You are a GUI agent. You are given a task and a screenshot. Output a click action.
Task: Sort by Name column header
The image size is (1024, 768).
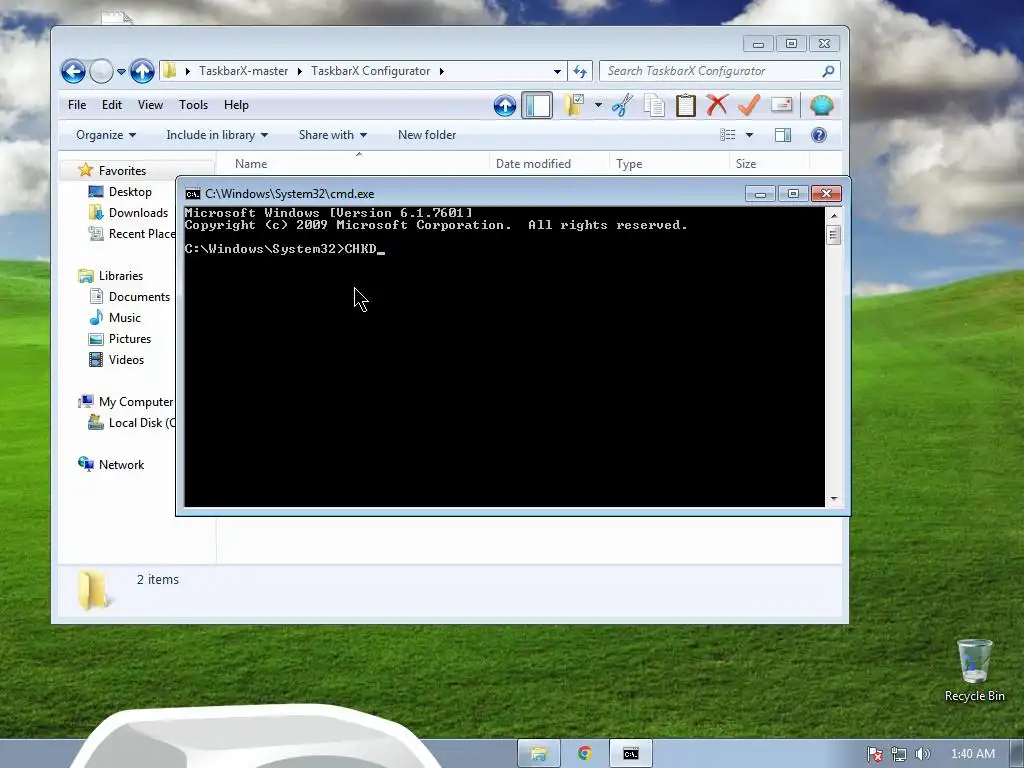coord(353,163)
